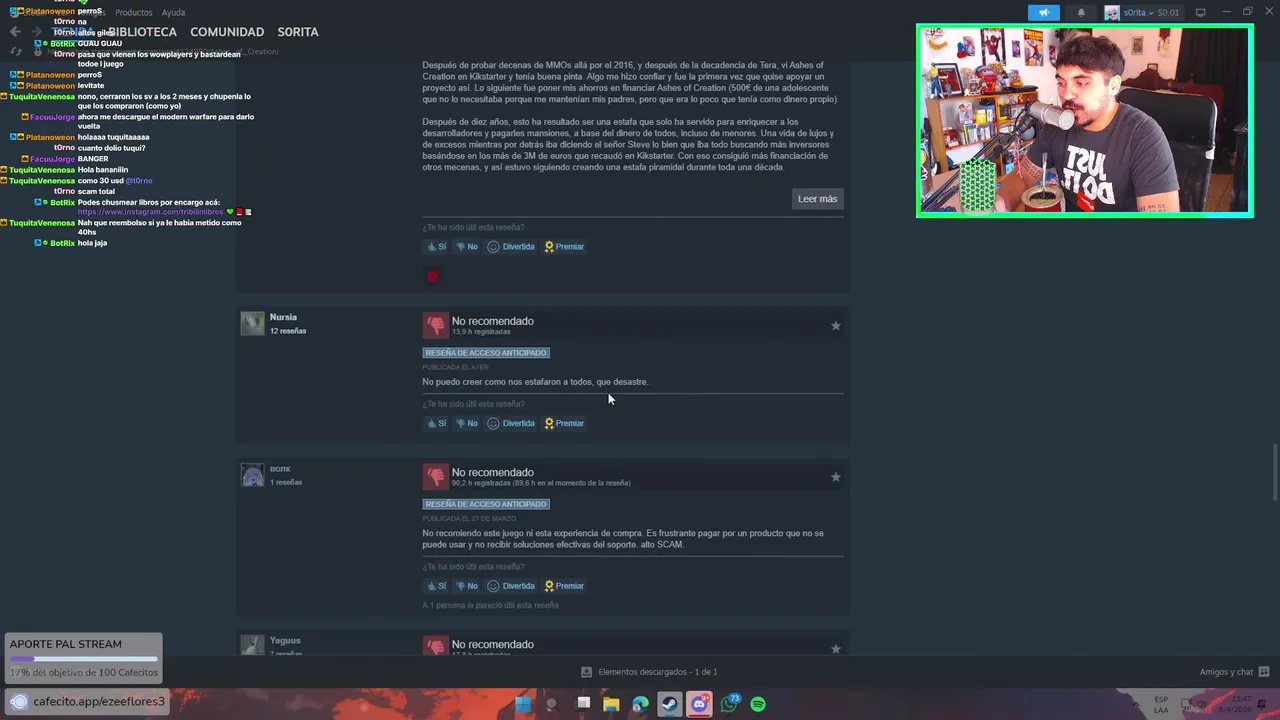Click Premiar on the first review
Screen dimensions: 1280x720
point(564,247)
